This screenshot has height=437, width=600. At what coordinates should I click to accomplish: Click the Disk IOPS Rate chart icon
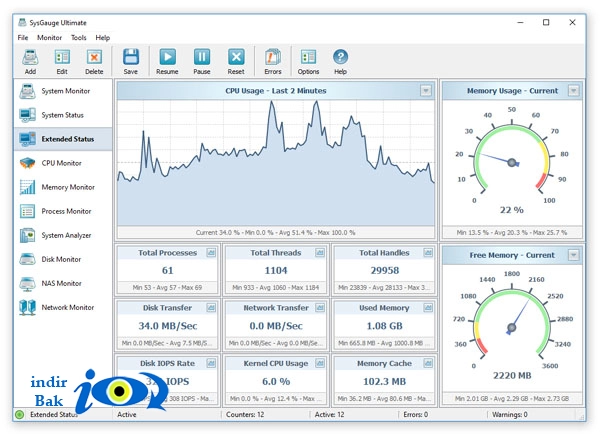coord(211,363)
